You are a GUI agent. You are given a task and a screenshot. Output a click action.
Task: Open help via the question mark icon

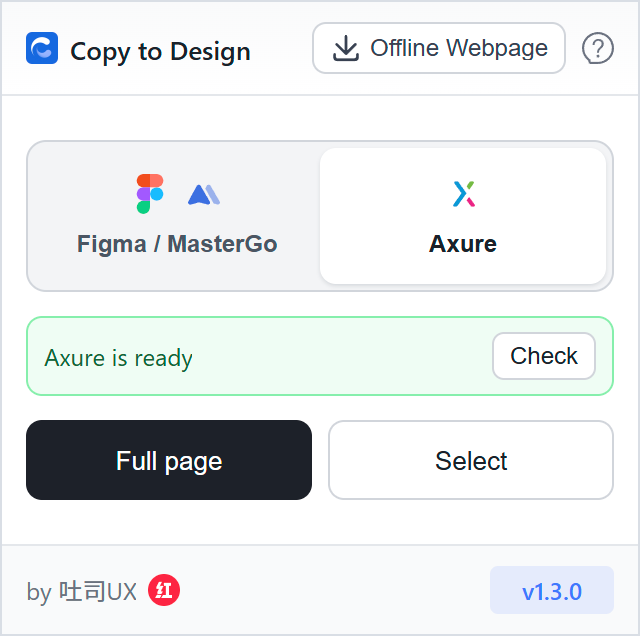(597, 48)
